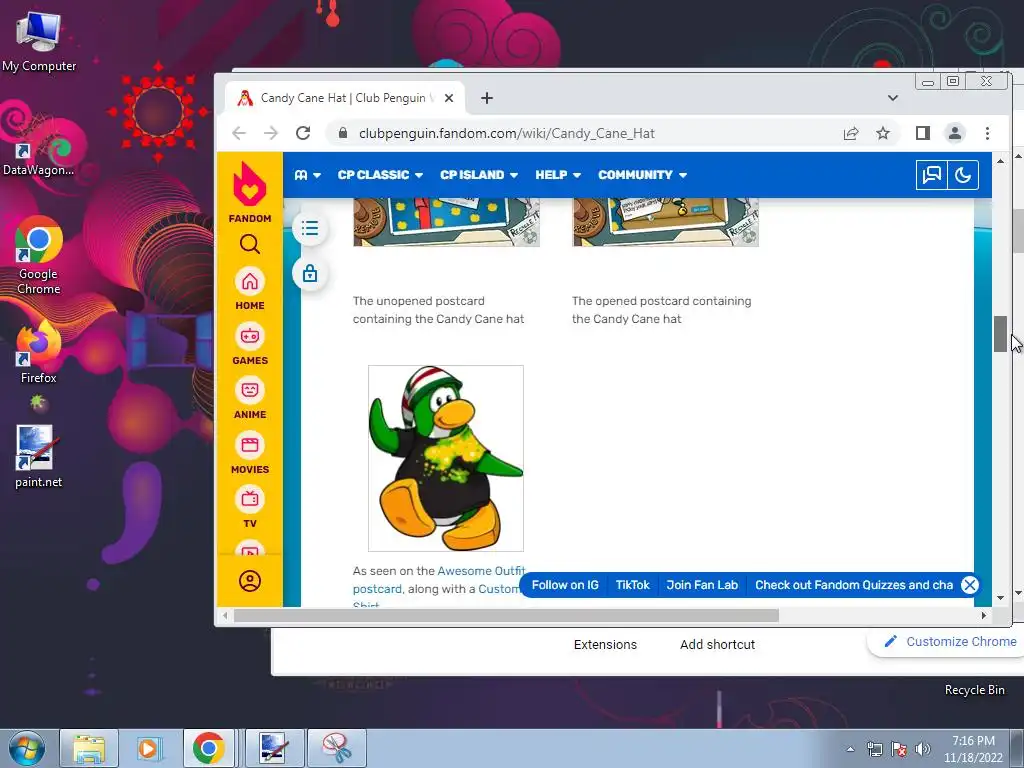
Task: Open Chrome side panel icon
Action: point(923,133)
